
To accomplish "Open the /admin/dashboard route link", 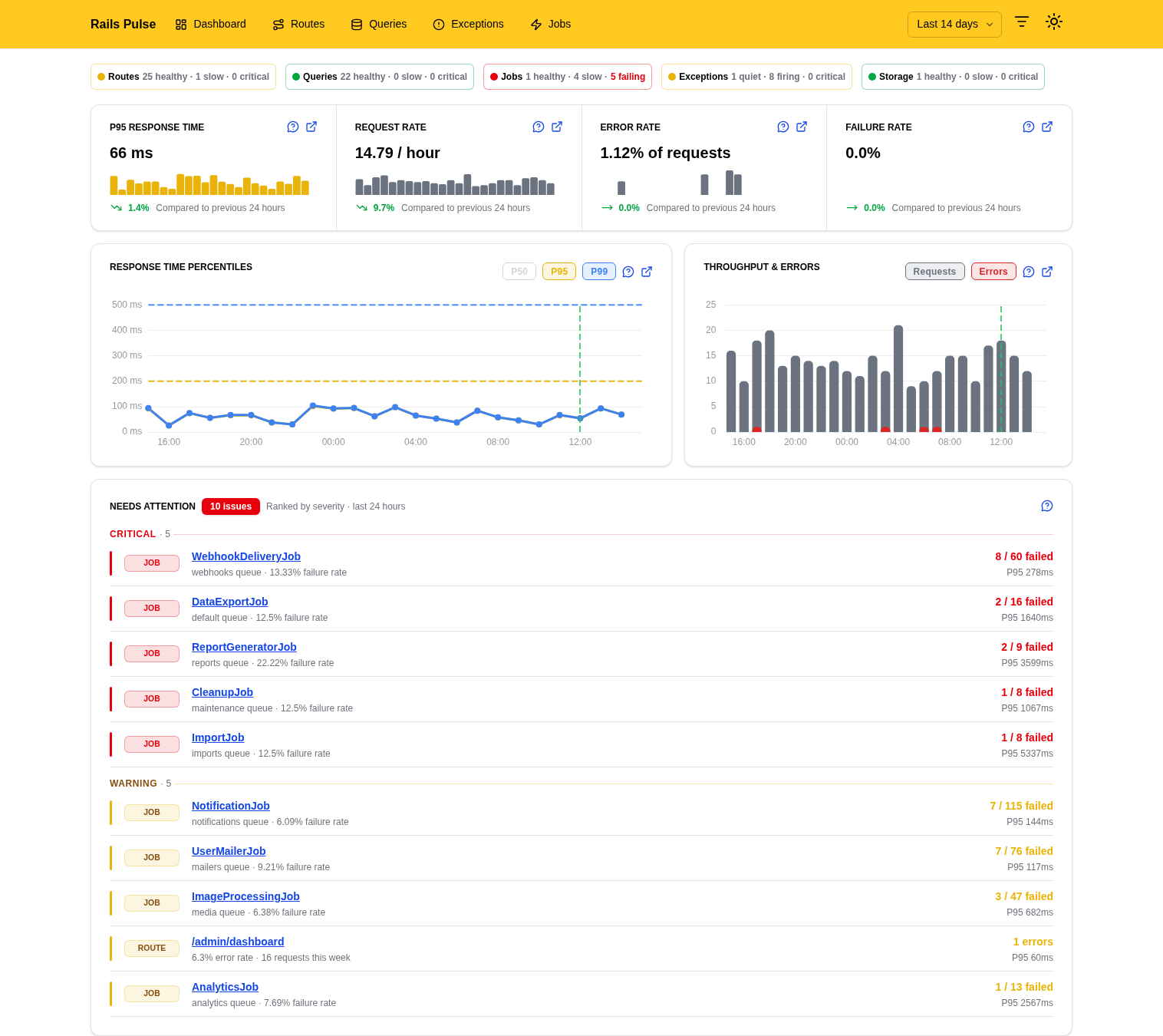I will click(x=238, y=942).
